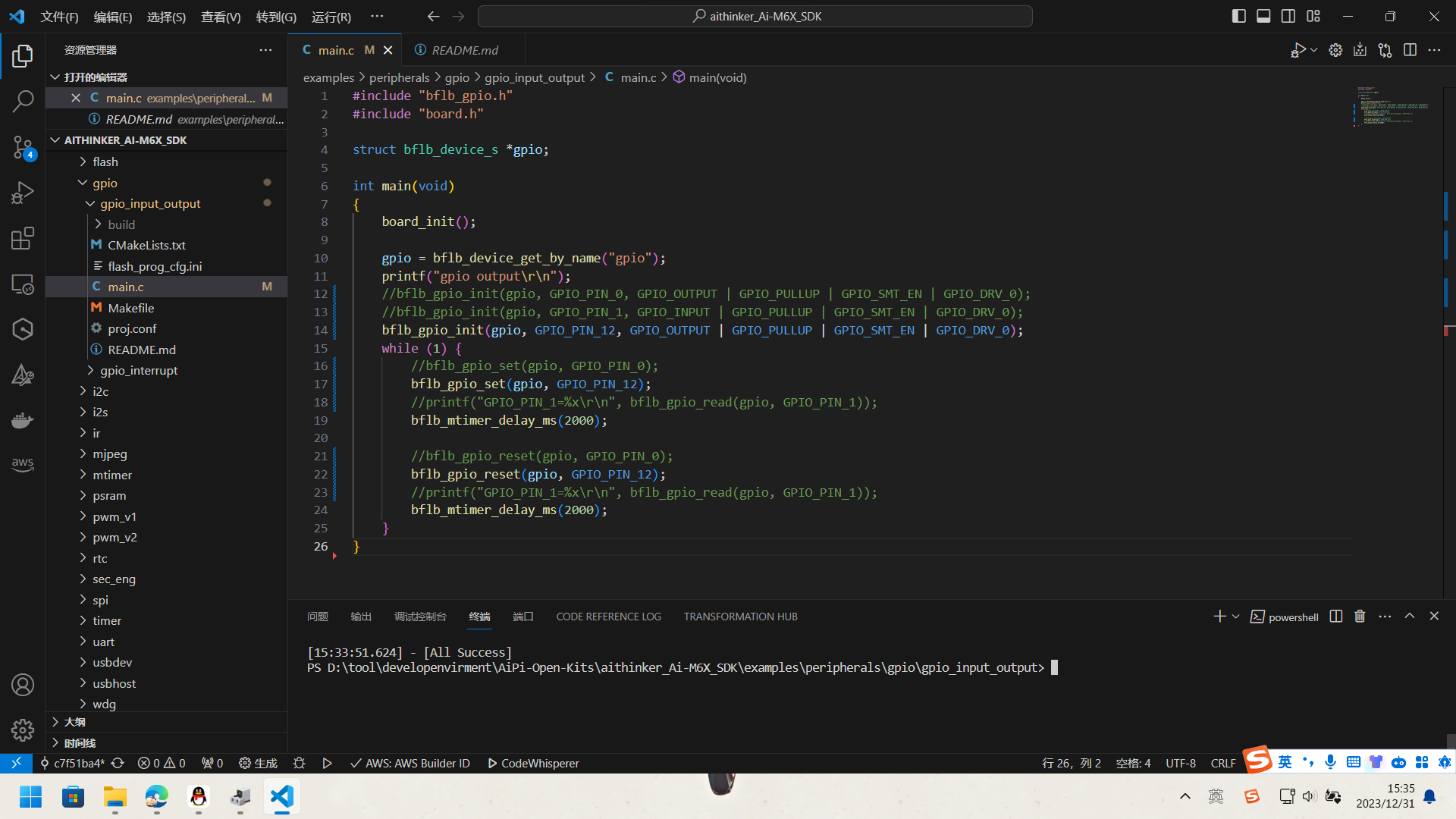Screen dimensions: 1456x819
Task: Open Run and Debug view
Action: tap(23, 193)
